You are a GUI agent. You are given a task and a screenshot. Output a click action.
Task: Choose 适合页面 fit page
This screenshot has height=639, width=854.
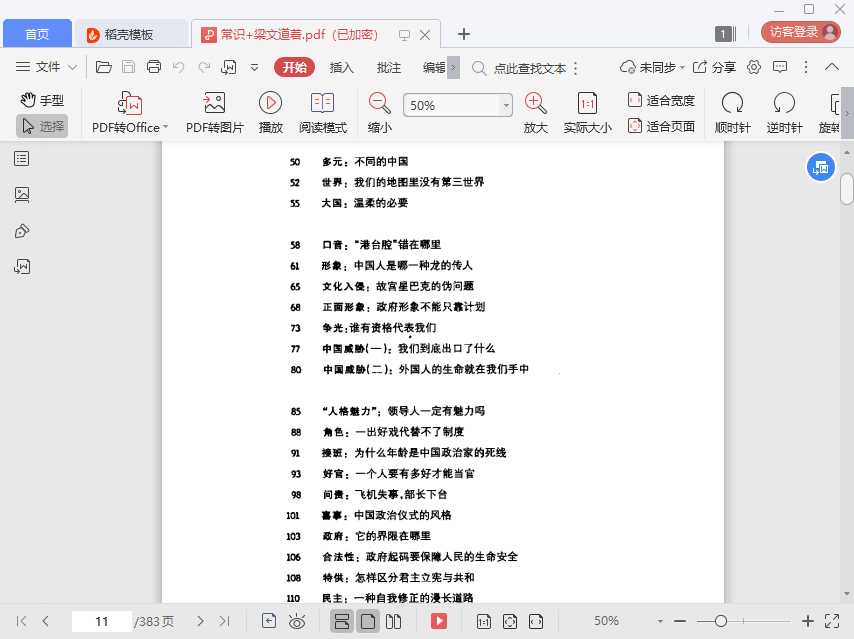tap(661, 126)
